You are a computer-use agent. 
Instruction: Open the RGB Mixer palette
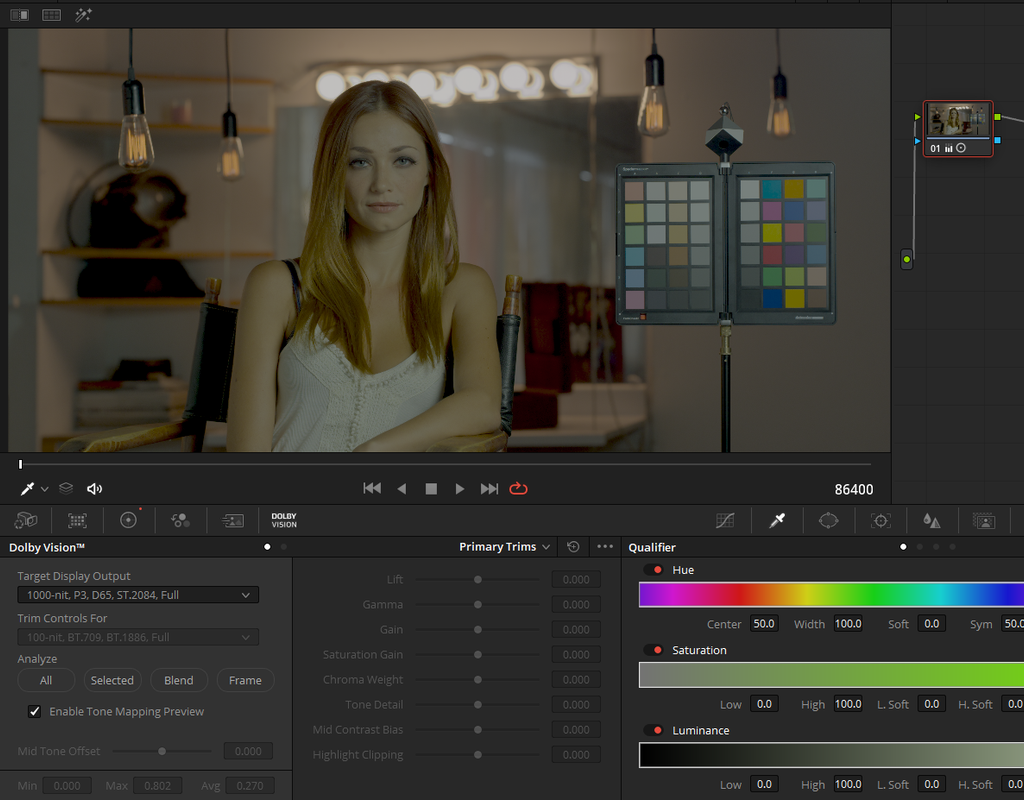point(180,520)
